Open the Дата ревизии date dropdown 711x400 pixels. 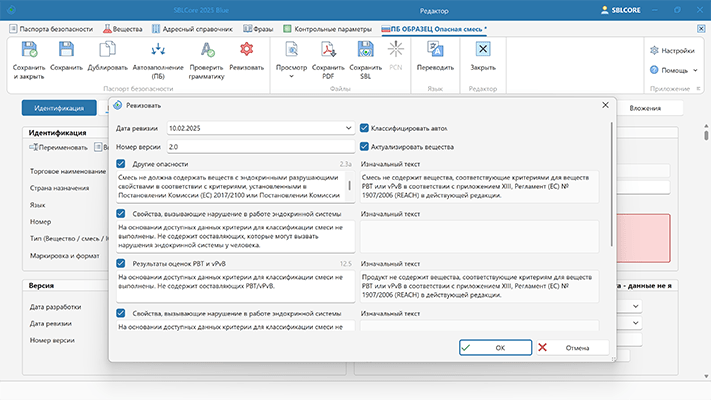(348, 128)
